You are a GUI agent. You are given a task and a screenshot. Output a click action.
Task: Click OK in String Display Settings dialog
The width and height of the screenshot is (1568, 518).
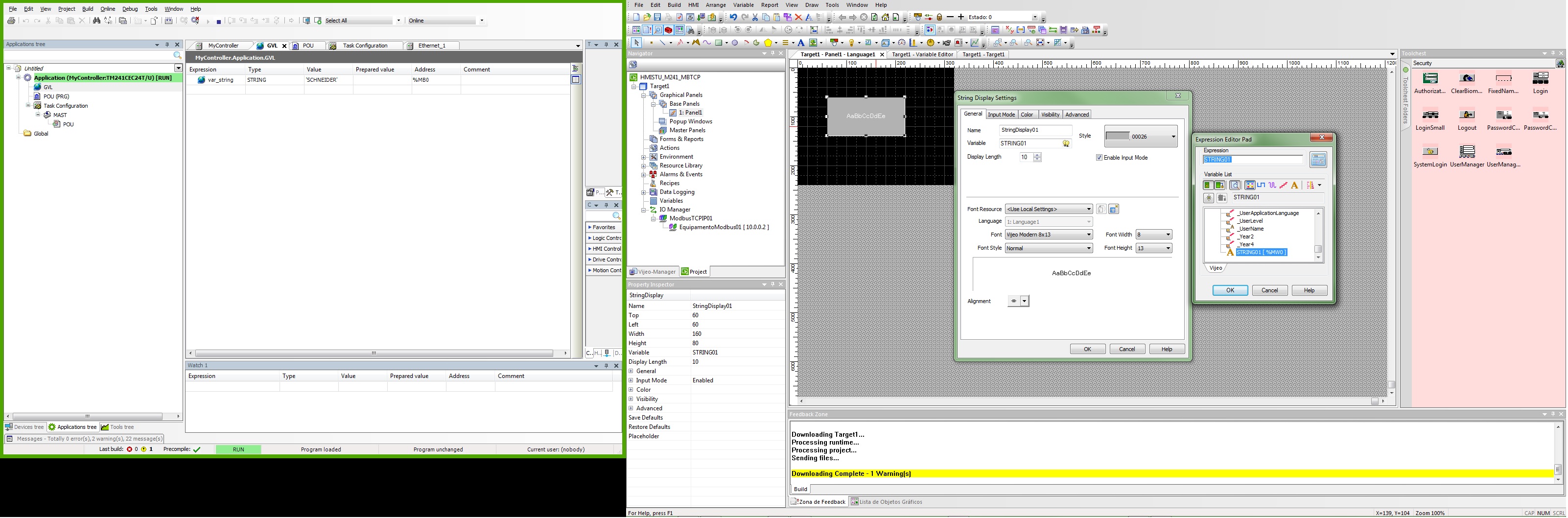(x=1088, y=350)
